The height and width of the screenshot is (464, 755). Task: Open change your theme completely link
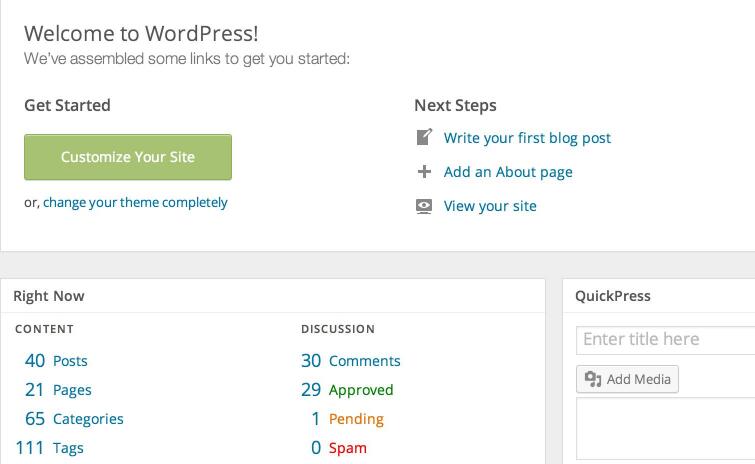pos(135,202)
